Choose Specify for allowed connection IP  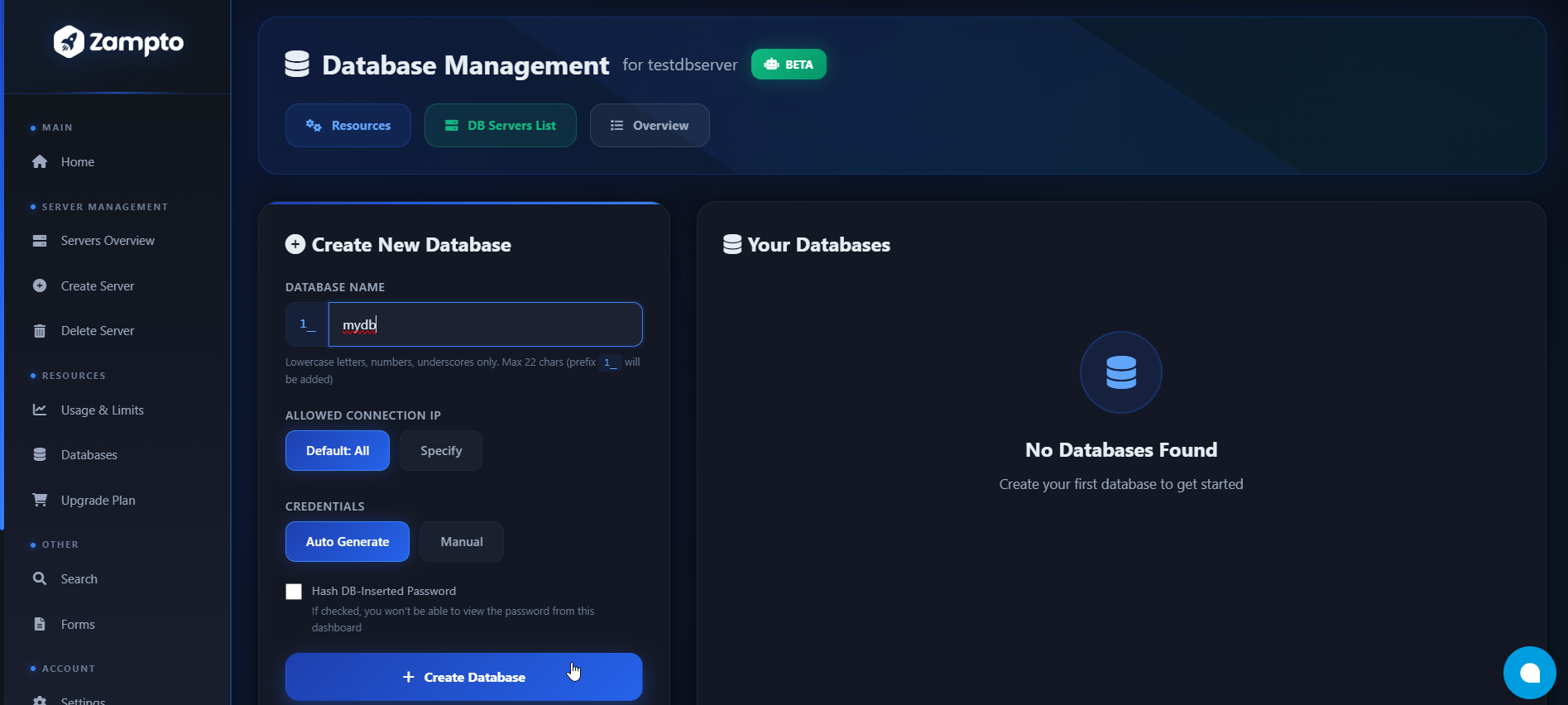tap(441, 451)
